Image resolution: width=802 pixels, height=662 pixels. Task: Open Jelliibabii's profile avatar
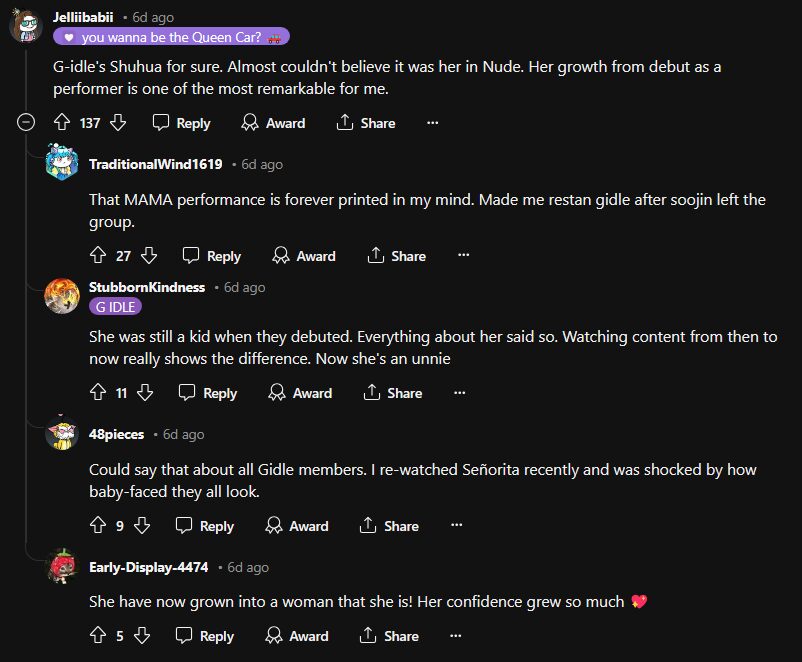click(x=25, y=24)
